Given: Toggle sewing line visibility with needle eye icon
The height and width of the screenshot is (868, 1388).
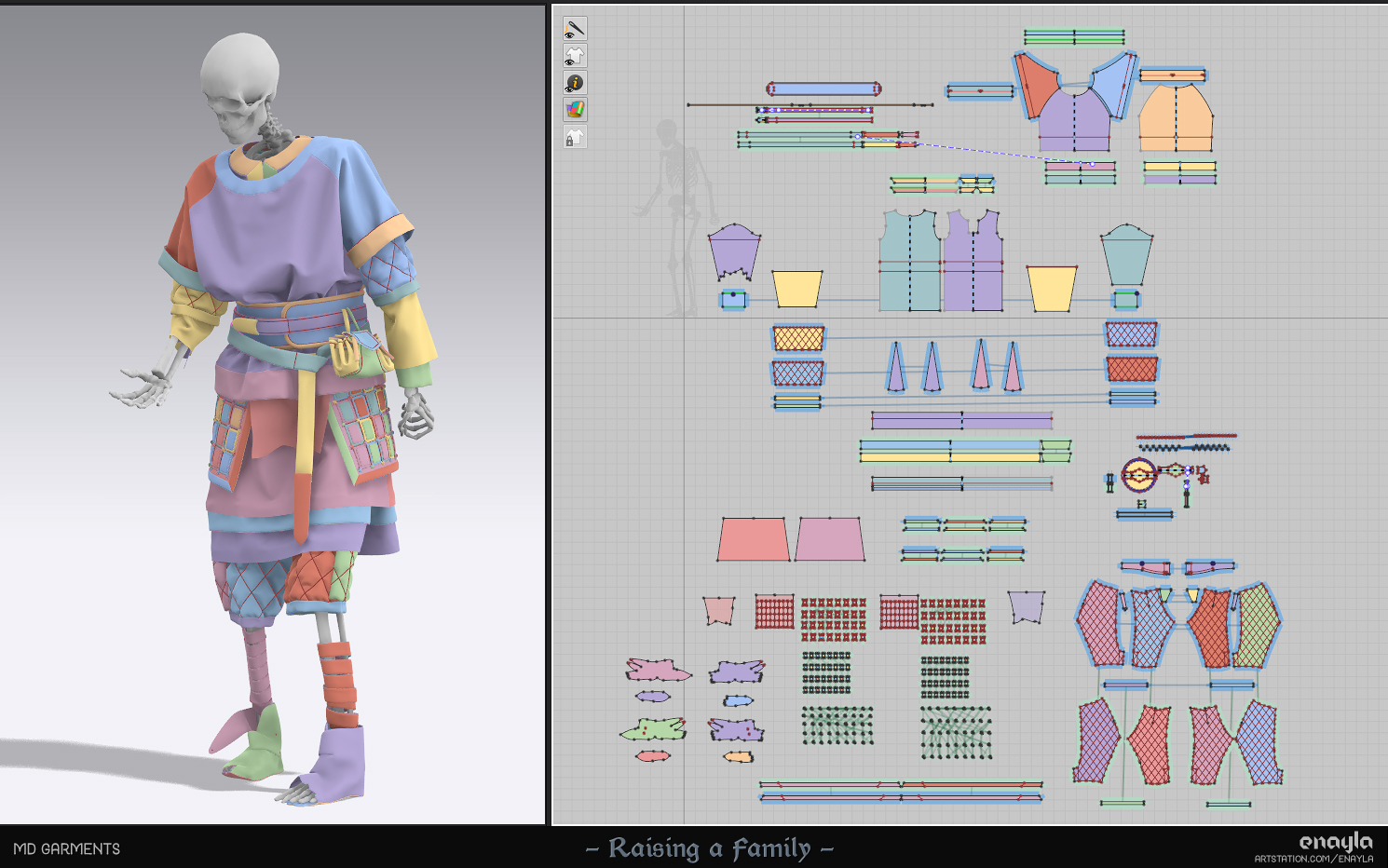Looking at the screenshot, I should pyautogui.click(x=575, y=28).
